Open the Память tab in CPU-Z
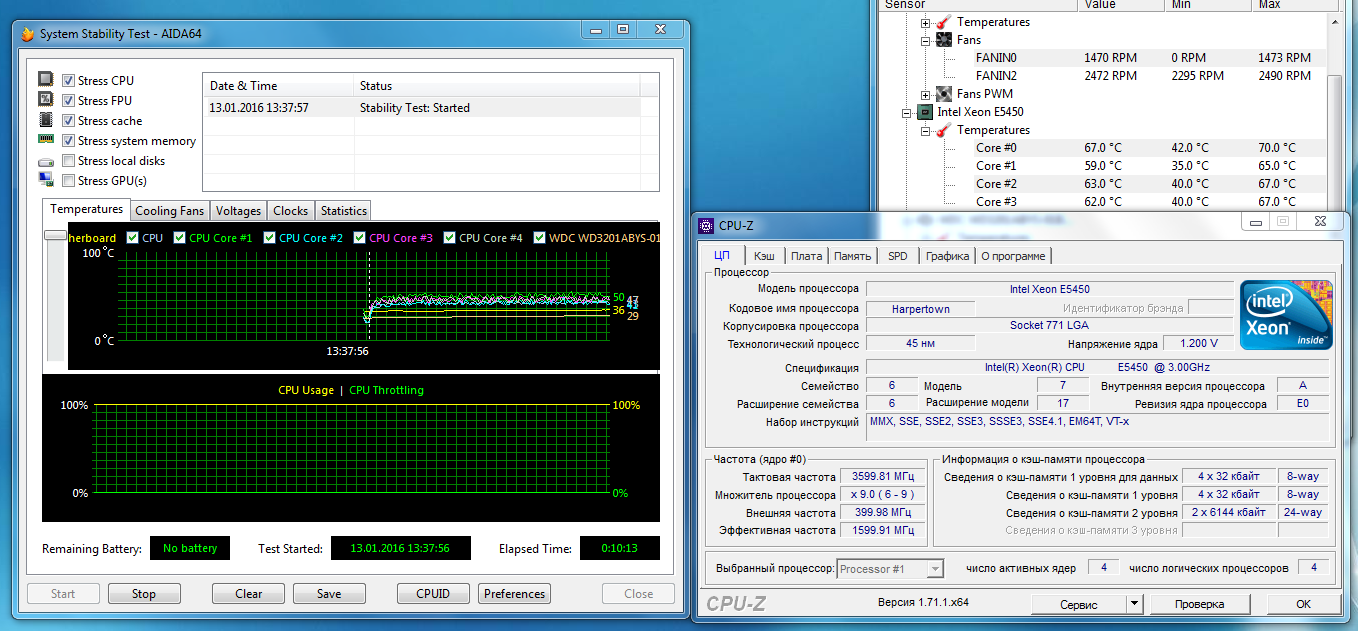This screenshot has height=631, width=1358. 853,256
